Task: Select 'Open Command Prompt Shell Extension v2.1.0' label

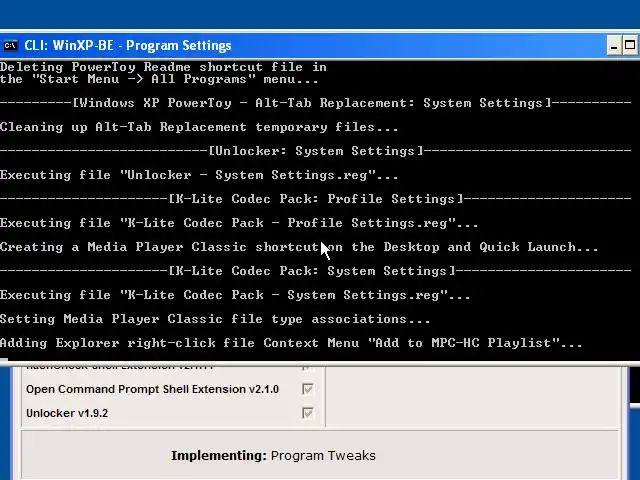Action: [152, 389]
